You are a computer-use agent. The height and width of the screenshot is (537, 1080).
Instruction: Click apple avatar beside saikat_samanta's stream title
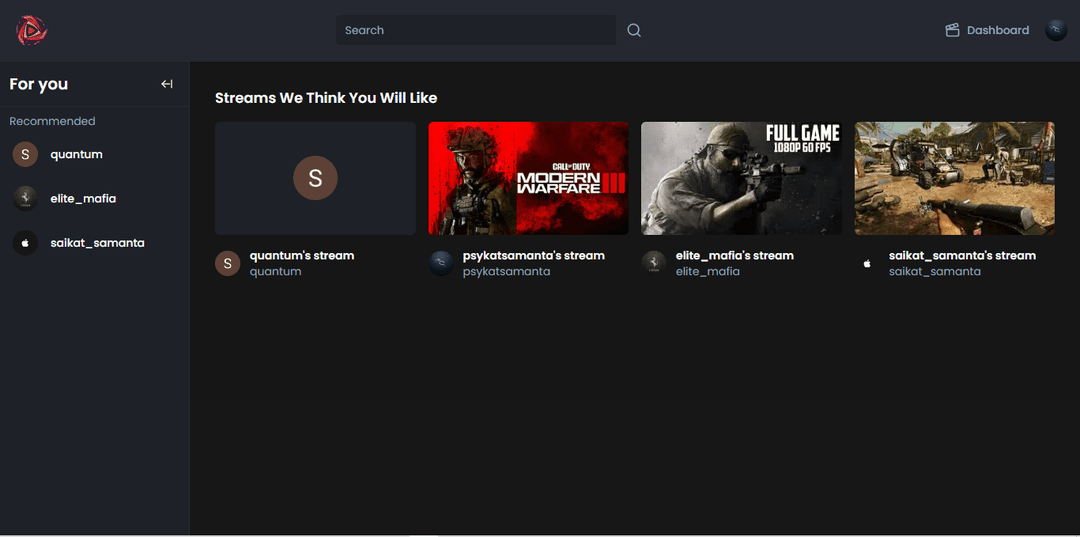point(867,263)
